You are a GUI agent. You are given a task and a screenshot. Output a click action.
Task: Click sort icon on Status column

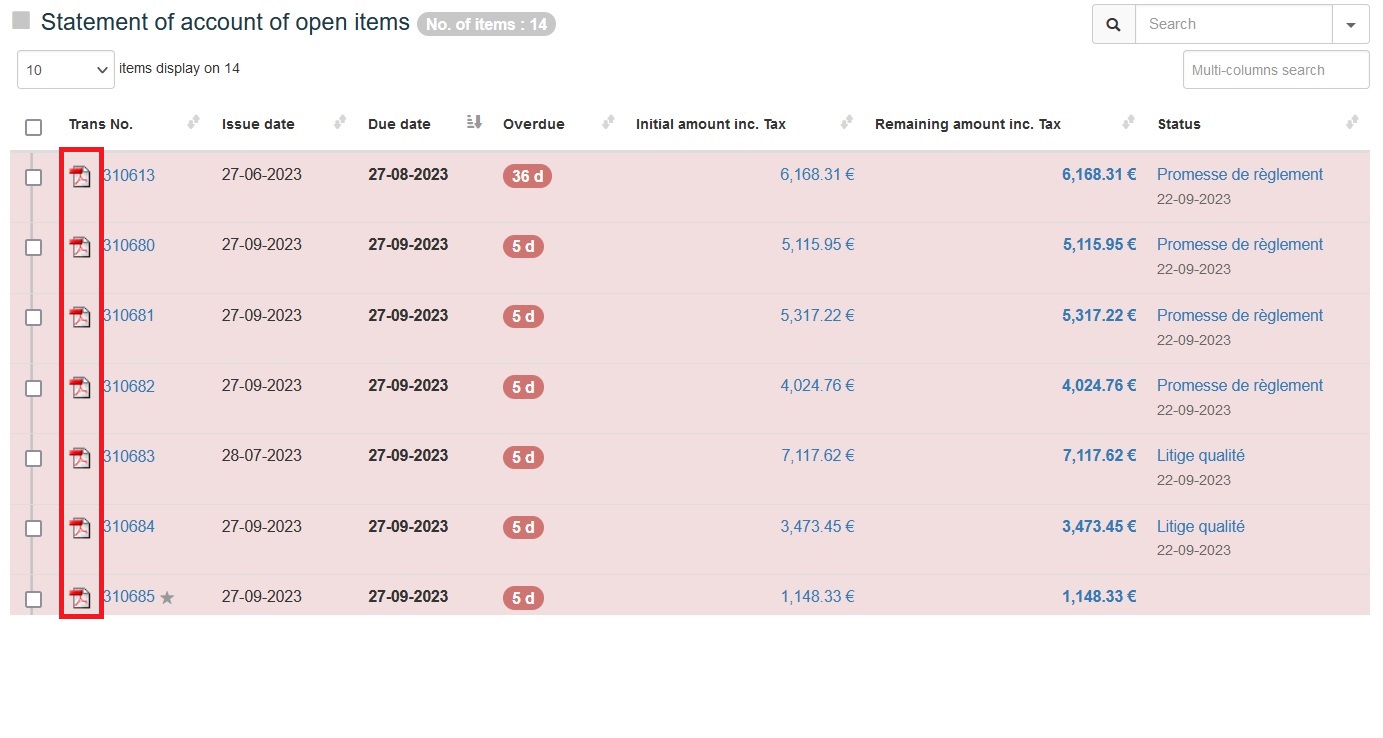point(1352,123)
